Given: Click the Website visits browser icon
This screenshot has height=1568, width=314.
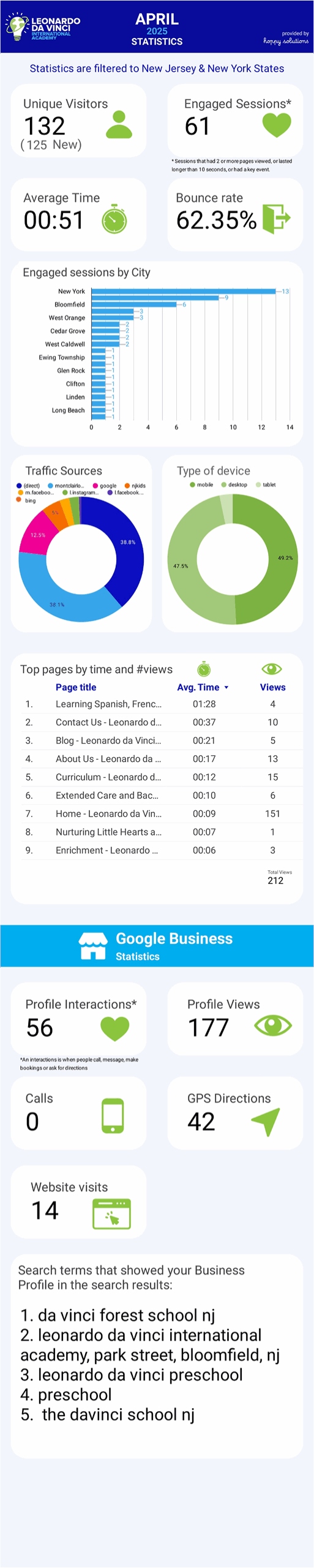Looking at the screenshot, I should click(111, 1213).
